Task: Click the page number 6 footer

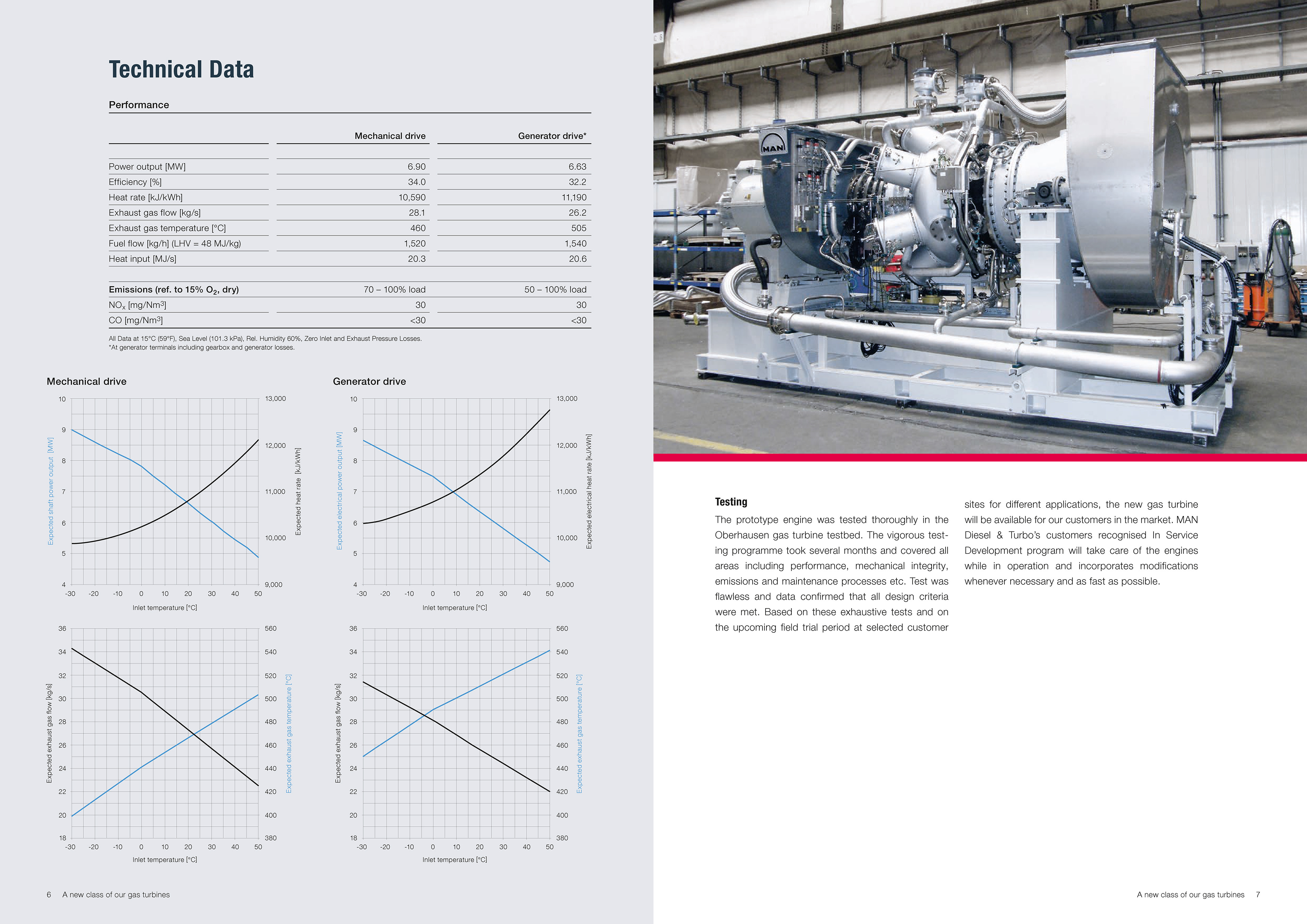Action: coord(49,895)
